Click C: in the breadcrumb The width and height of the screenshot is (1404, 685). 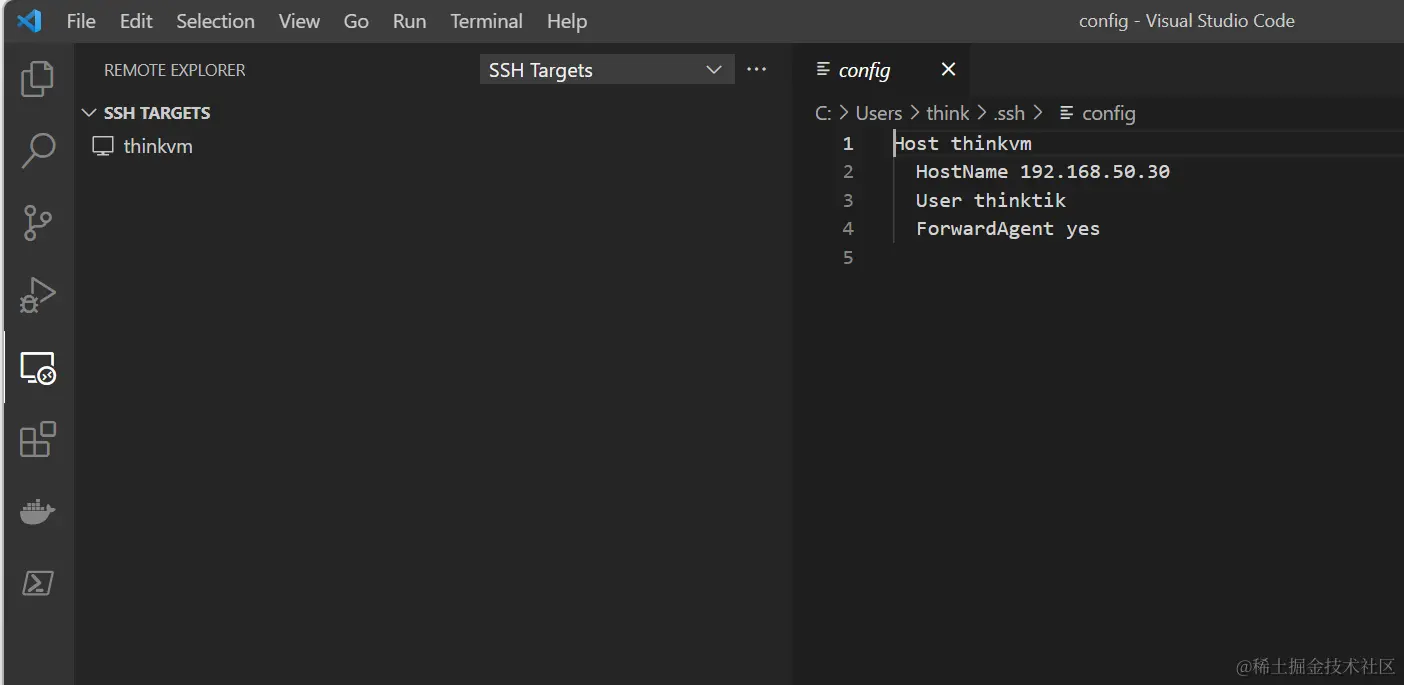pos(823,113)
